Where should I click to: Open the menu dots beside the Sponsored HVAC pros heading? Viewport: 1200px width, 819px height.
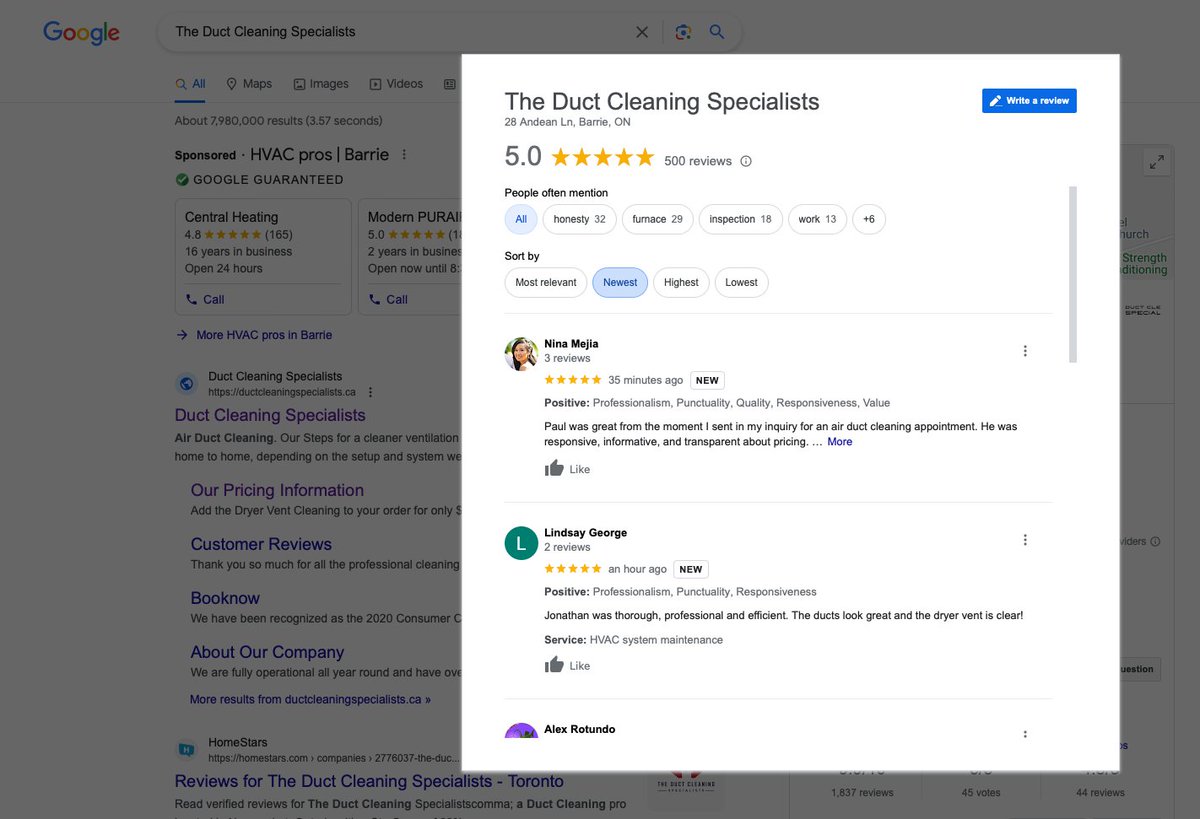tap(404, 155)
